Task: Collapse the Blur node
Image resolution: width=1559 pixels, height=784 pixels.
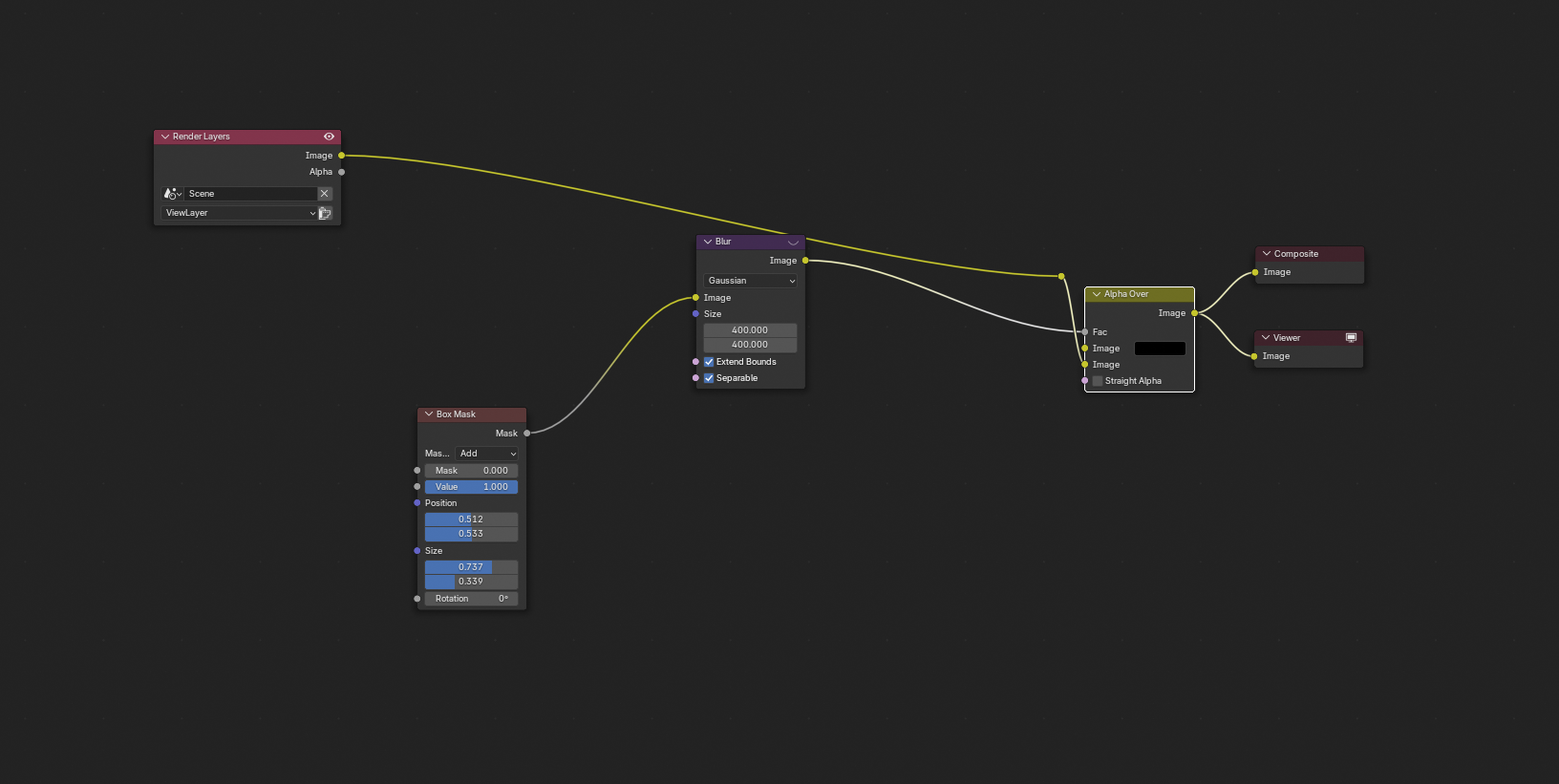Action: click(708, 242)
